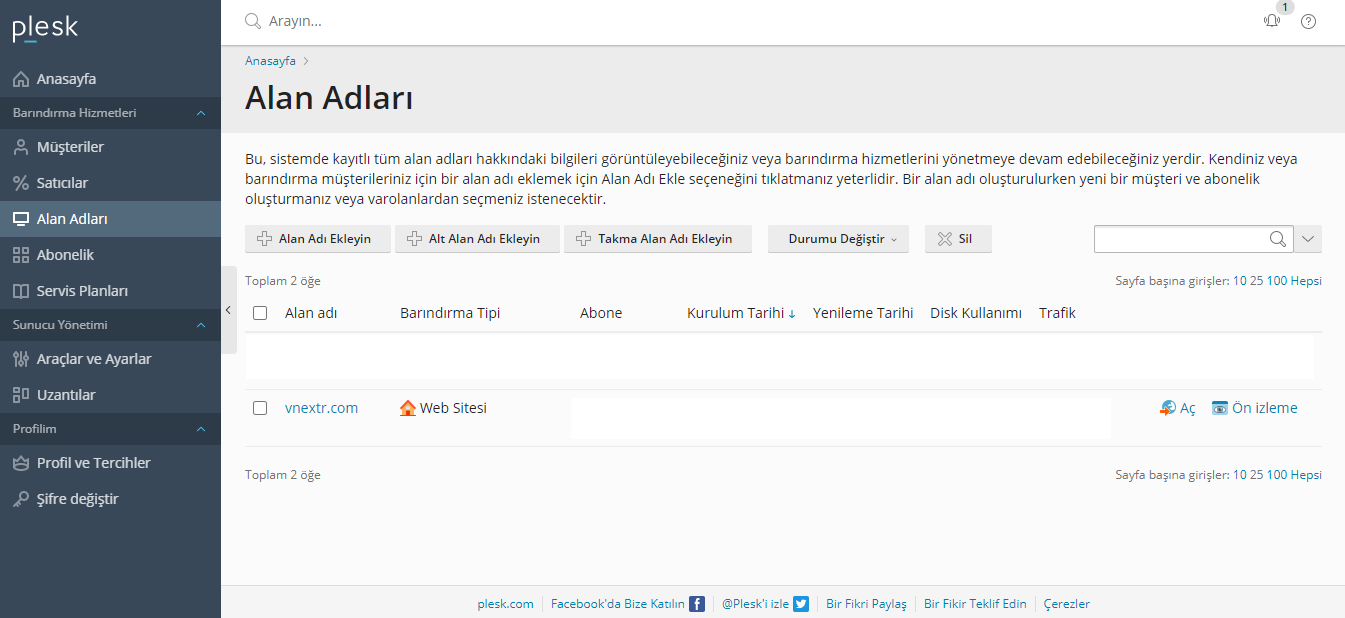Viewport: 1345px width, 618px height.
Task: Sort by Trafik column header
Action: point(1057,313)
